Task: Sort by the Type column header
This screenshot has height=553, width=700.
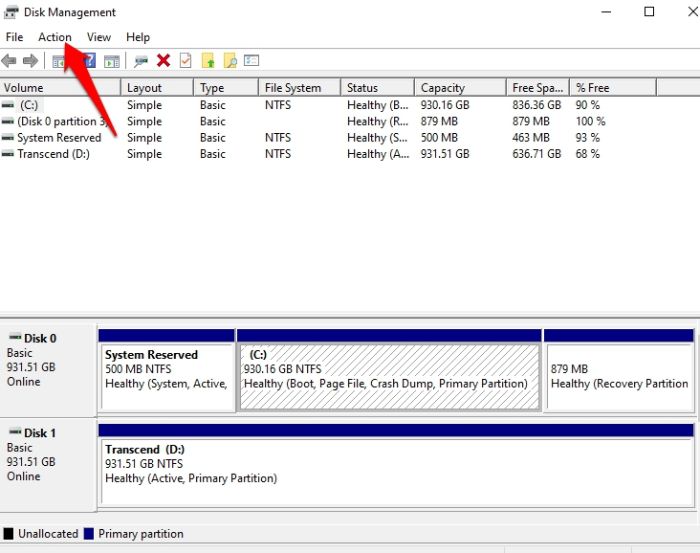Action: 226,87
